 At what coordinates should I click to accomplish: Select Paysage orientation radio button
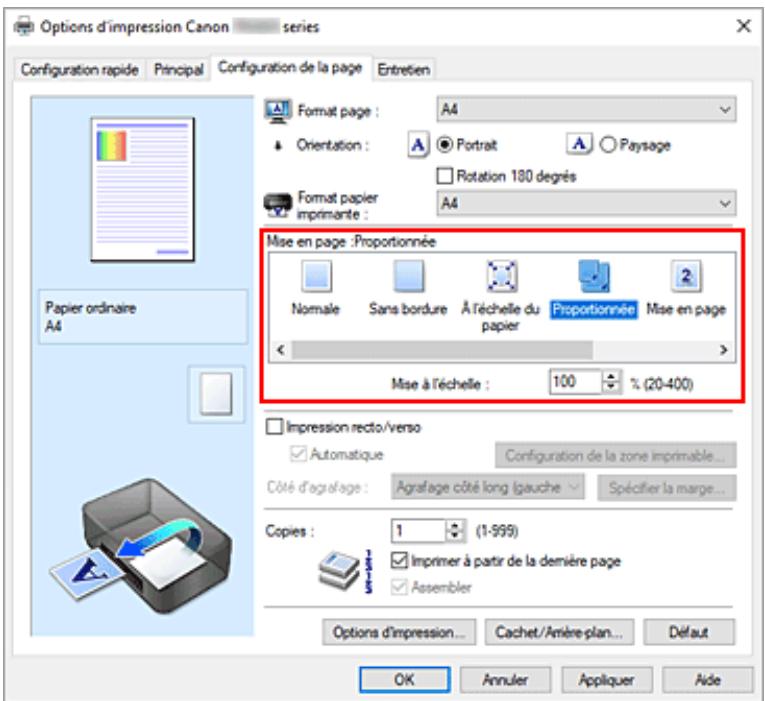(x=607, y=145)
